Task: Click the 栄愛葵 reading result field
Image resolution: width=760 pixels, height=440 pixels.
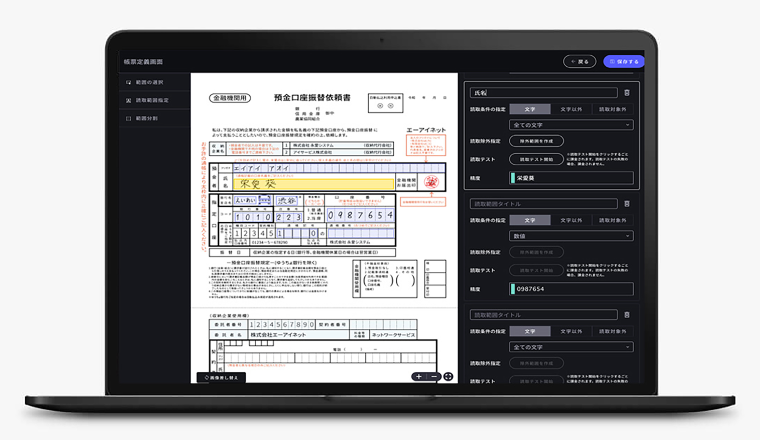Action: click(571, 178)
